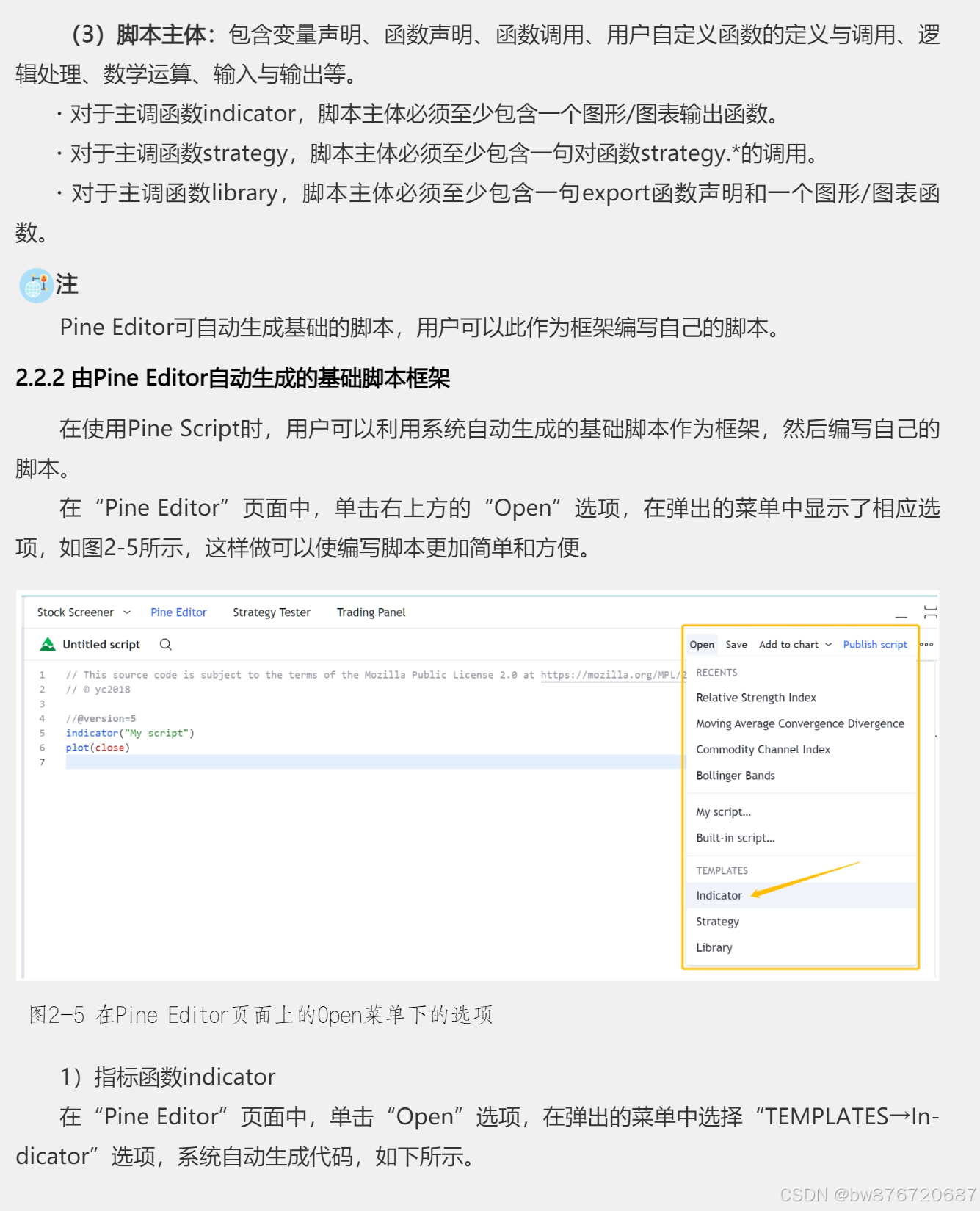This screenshot has width=980, height=1211.
Task: Click the Save button
Action: click(x=736, y=644)
